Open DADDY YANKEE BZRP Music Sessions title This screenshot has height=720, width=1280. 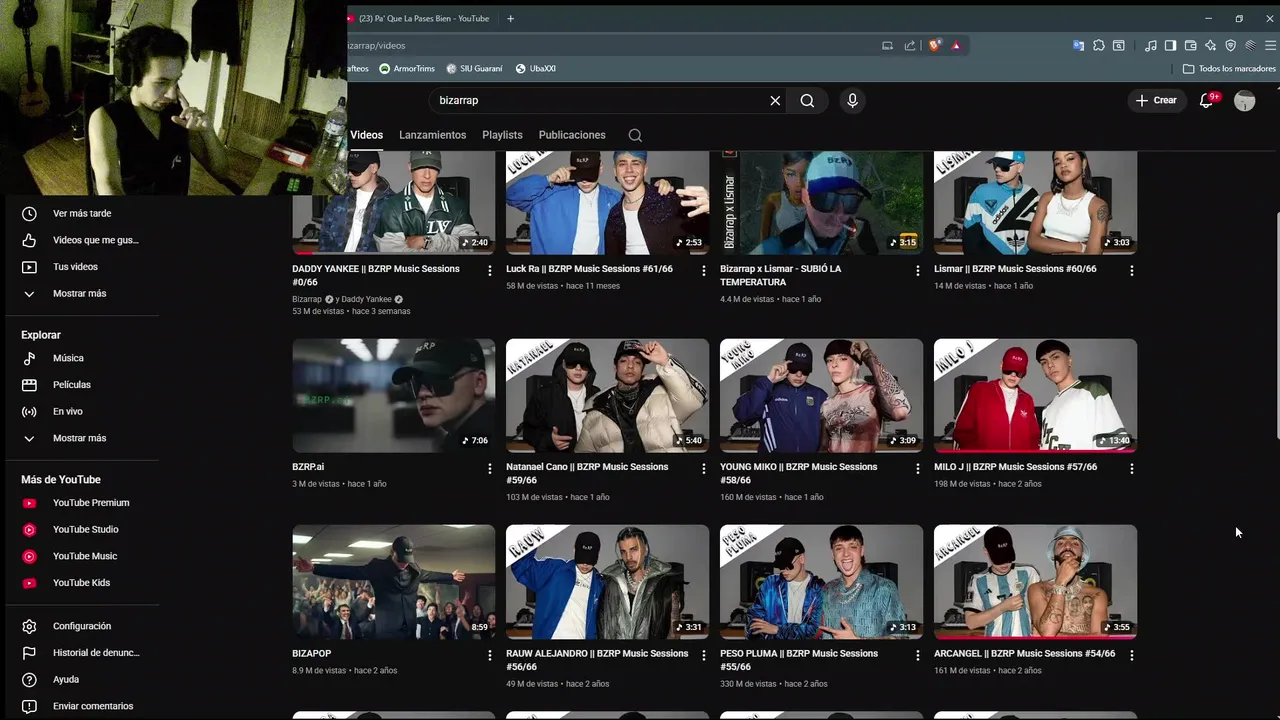pyautogui.click(x=376, y=275)
